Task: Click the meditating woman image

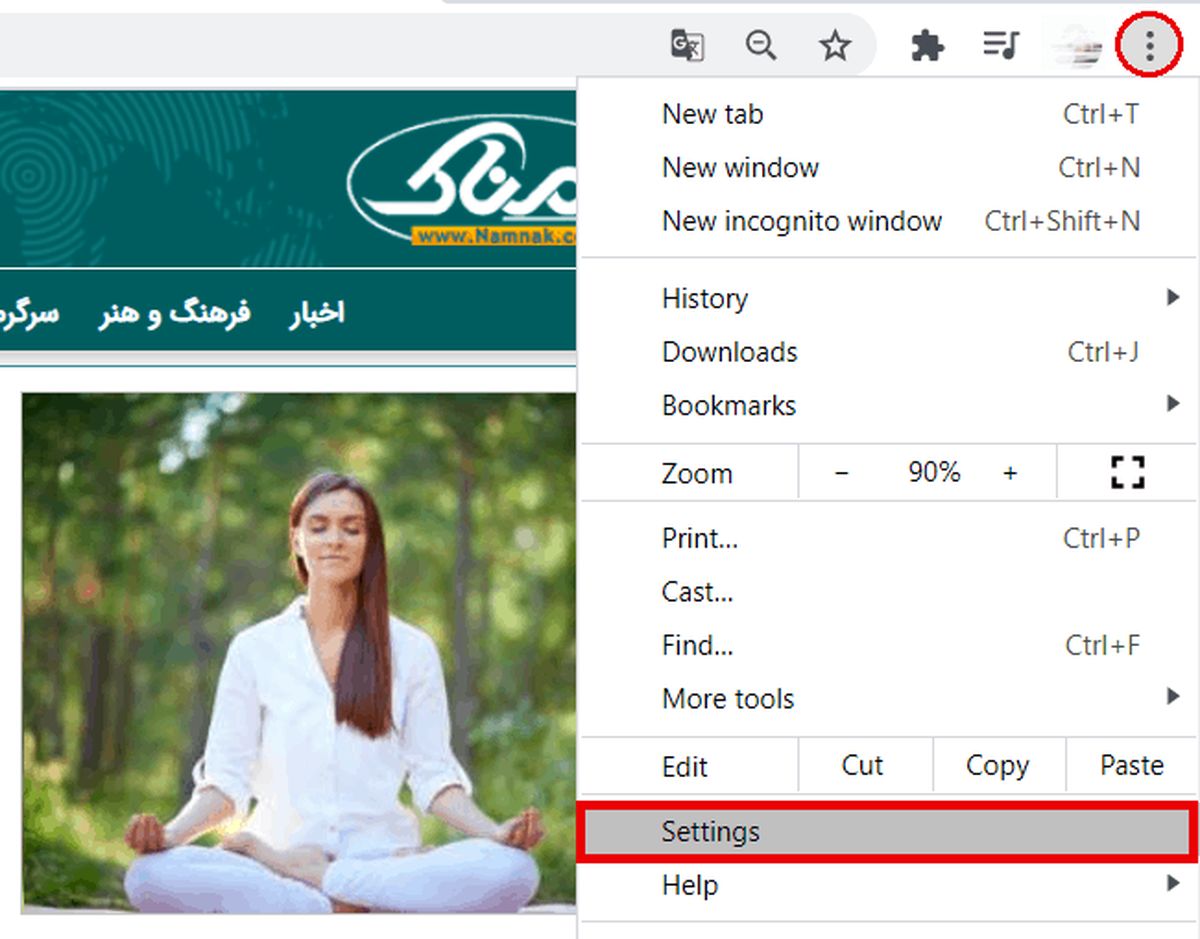Action: (299, 652)
